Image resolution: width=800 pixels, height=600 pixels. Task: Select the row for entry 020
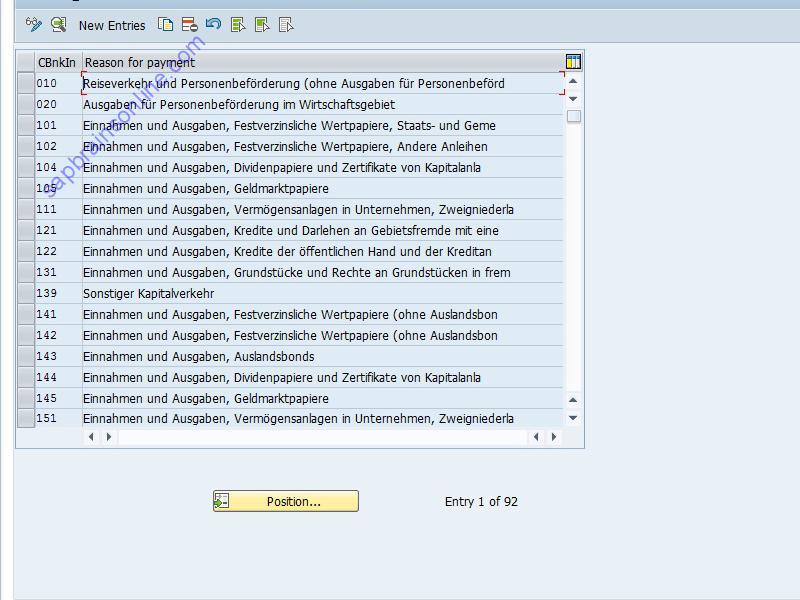[x=25, y=104]
